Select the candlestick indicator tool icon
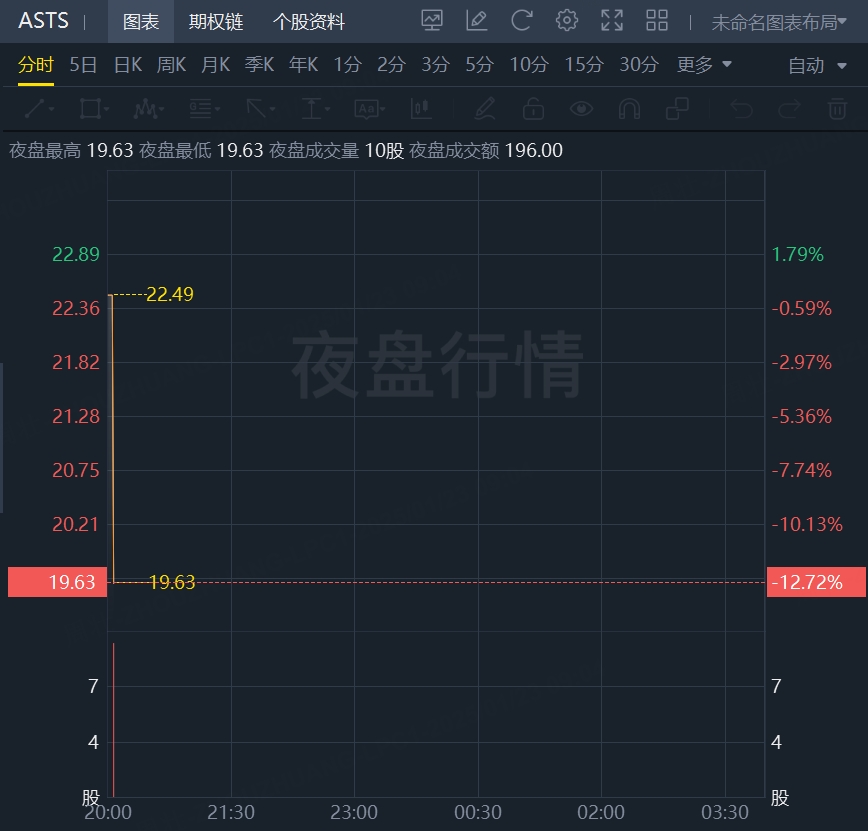The width and height of the screenshot is (868, 831). [x=421, y=109]
